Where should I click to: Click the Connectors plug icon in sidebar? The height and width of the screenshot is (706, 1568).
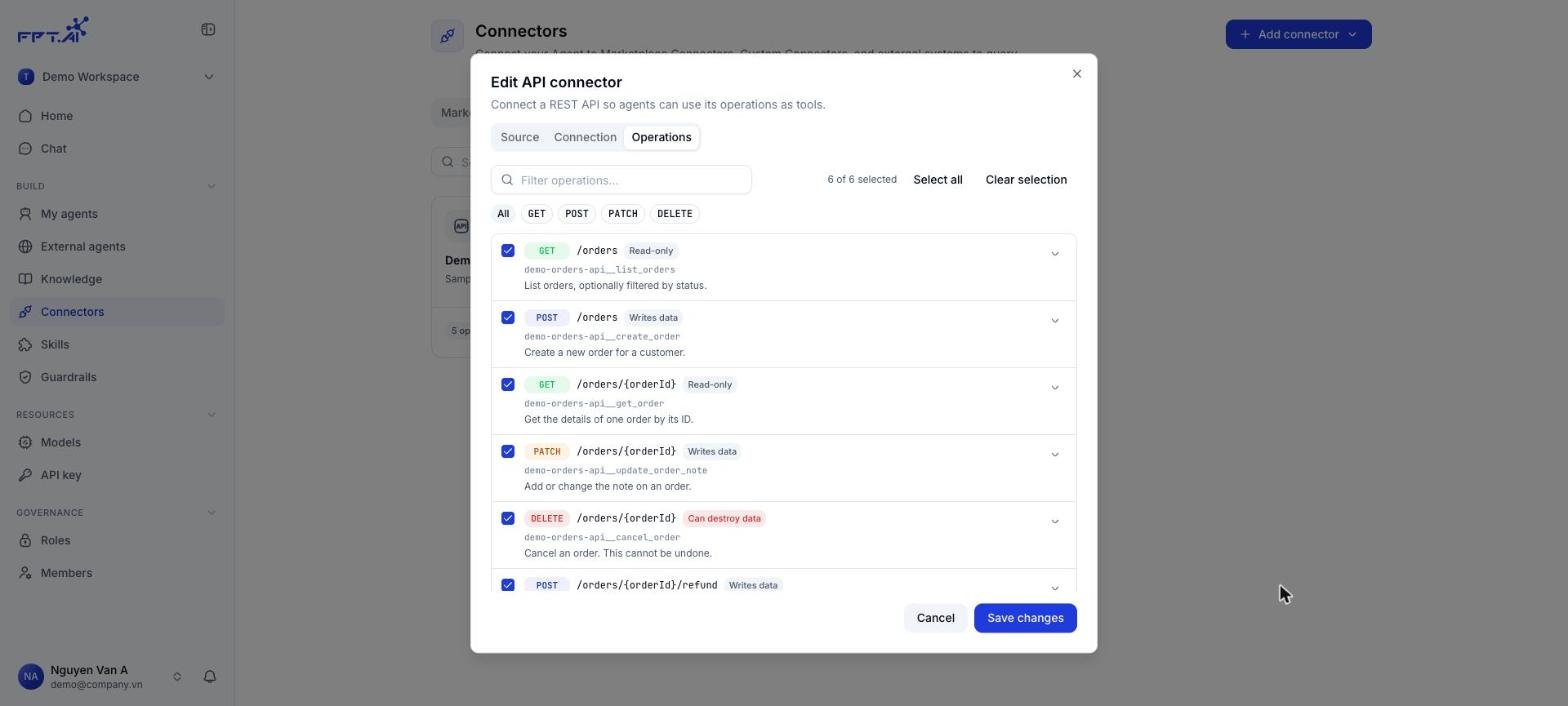click(26, 312)
